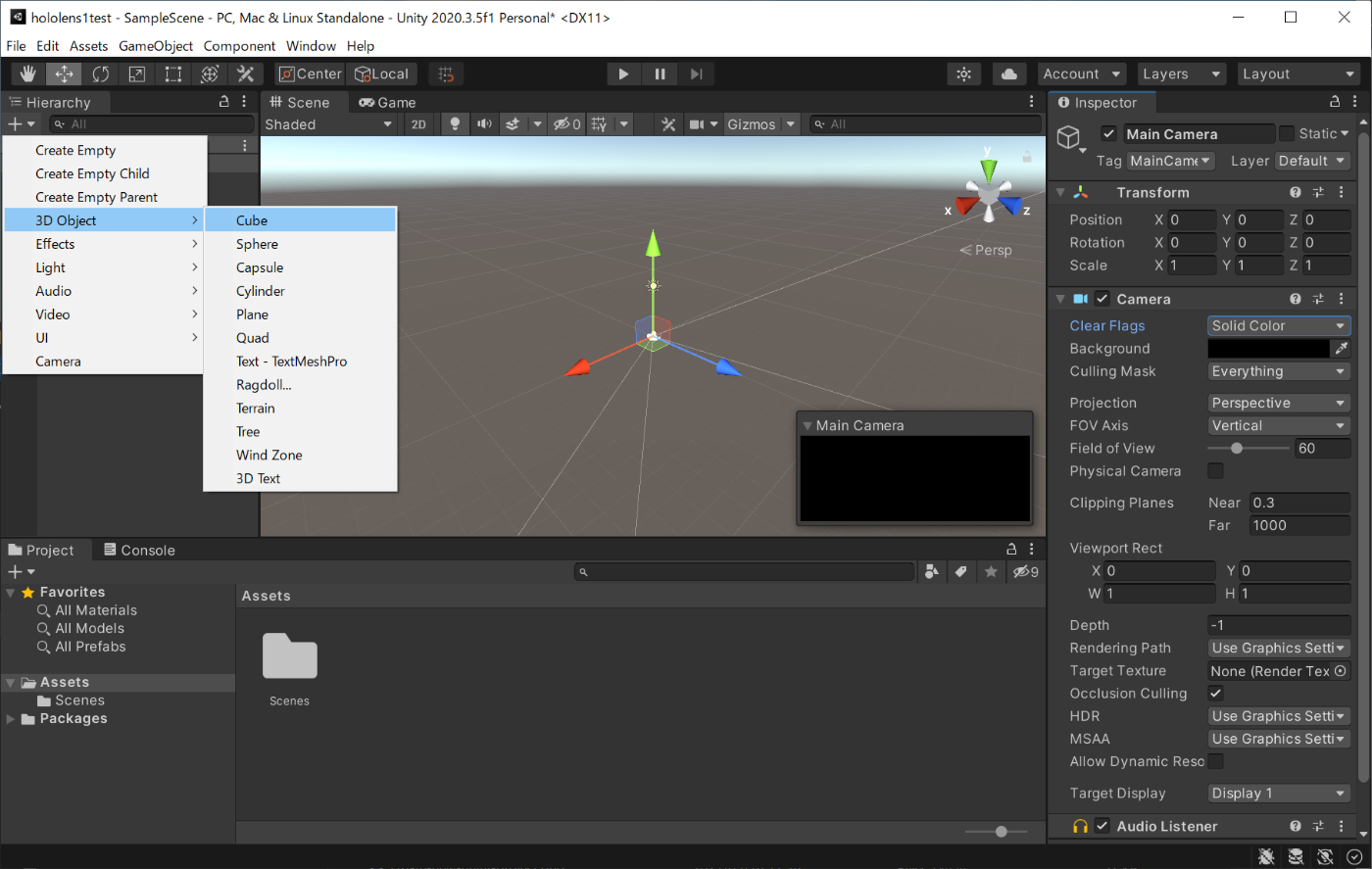Select the Hand tool in toolbar
The height and width of the screenshot is (869, 1372).
tap(27, 73)
